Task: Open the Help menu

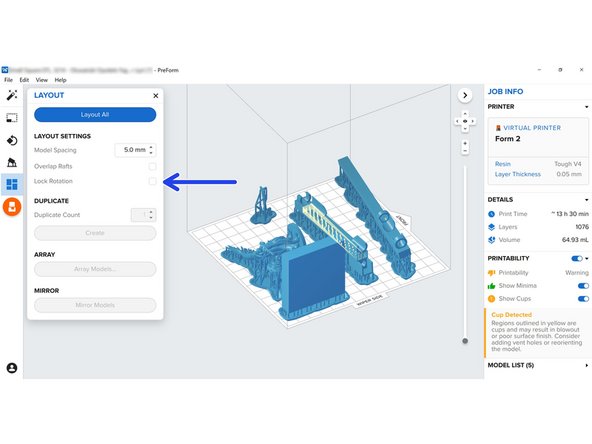Action: pos(60,80)
